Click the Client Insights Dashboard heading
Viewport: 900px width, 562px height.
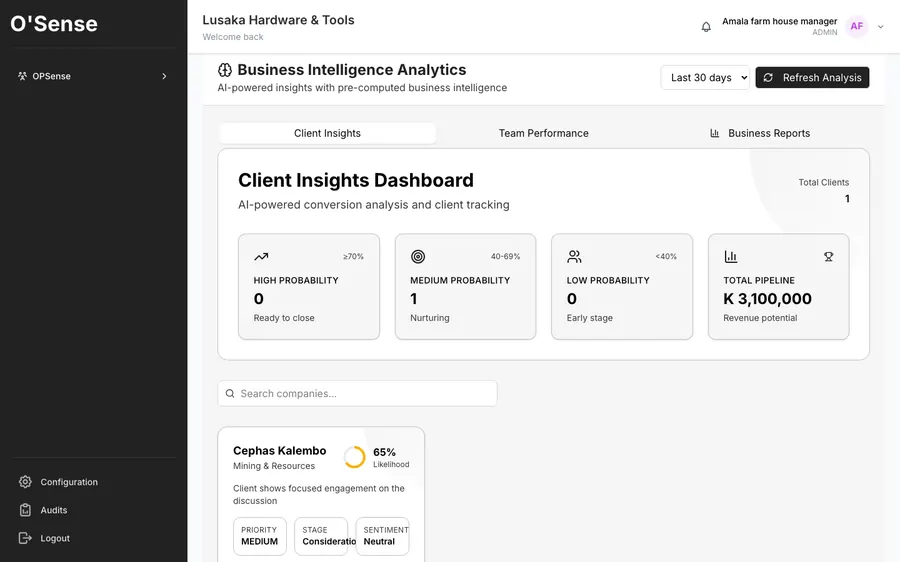(356, 180)
